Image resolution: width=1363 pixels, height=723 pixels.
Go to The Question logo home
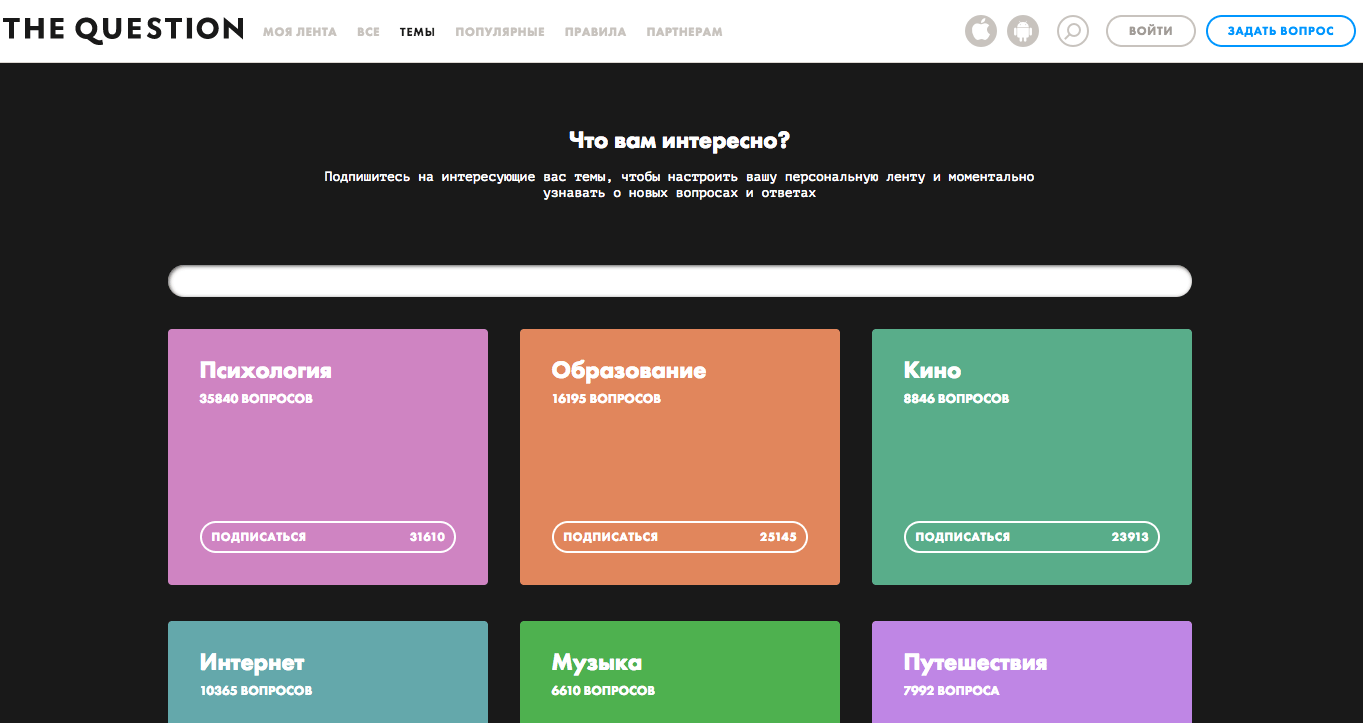(123, 30)
